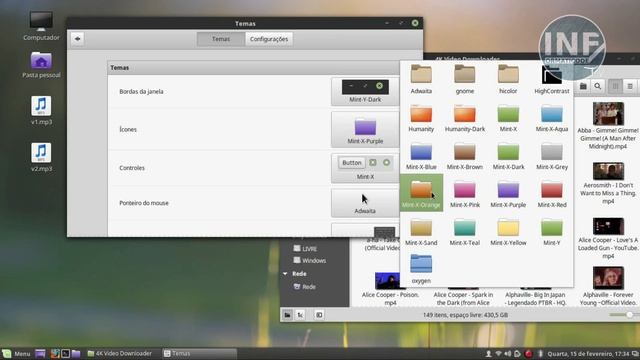Choose the HighContrast icon theme
This screenshot has height=360, width=640.
(x=552, y=80)
